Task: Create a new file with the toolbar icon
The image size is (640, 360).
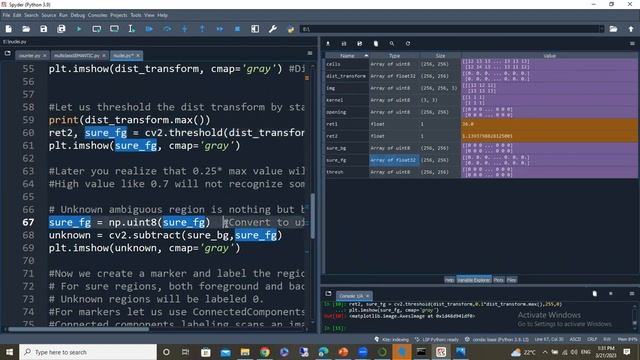Action: pos(9,29)
